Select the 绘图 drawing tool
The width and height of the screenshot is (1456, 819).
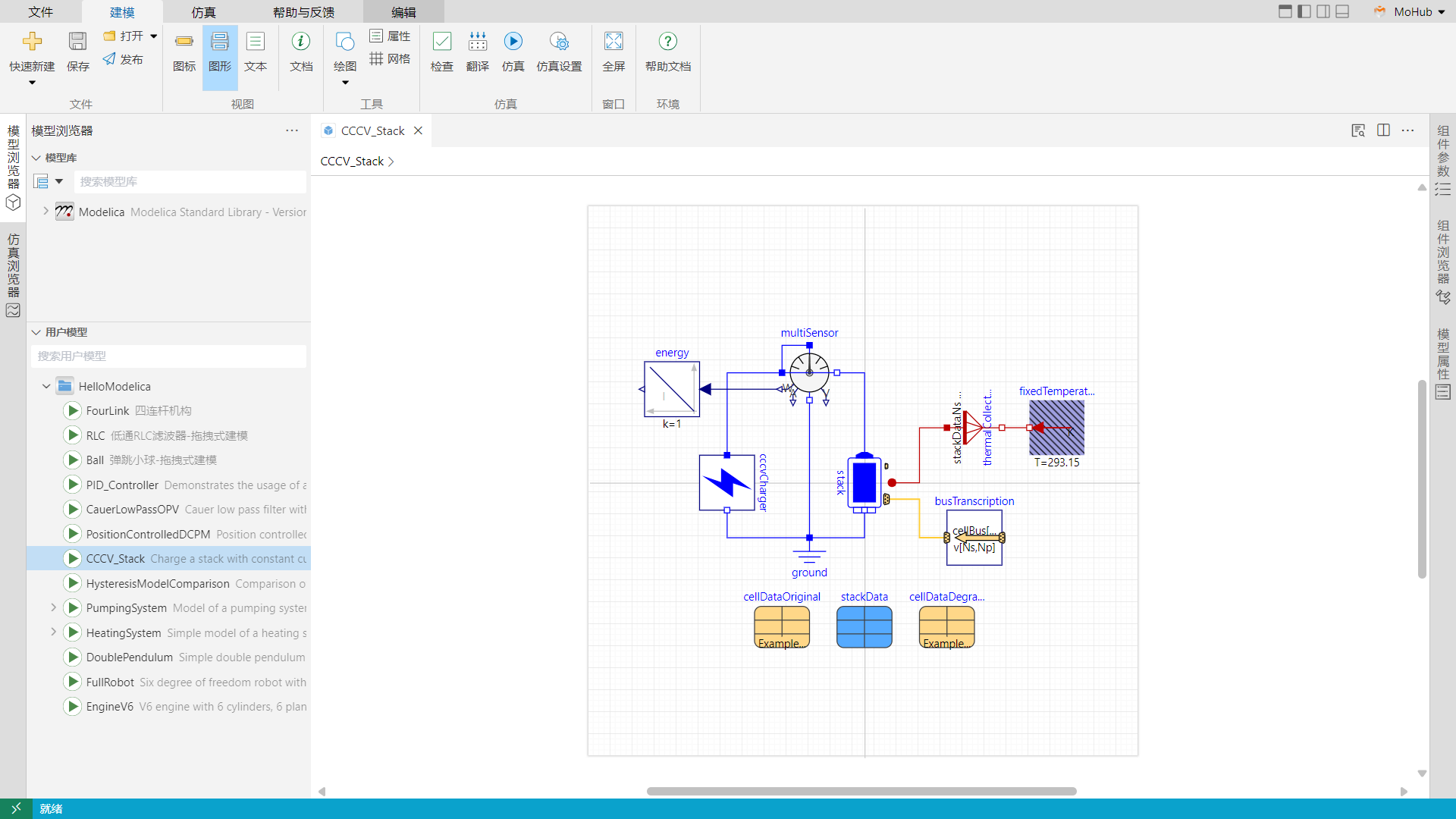pos(345,52)
